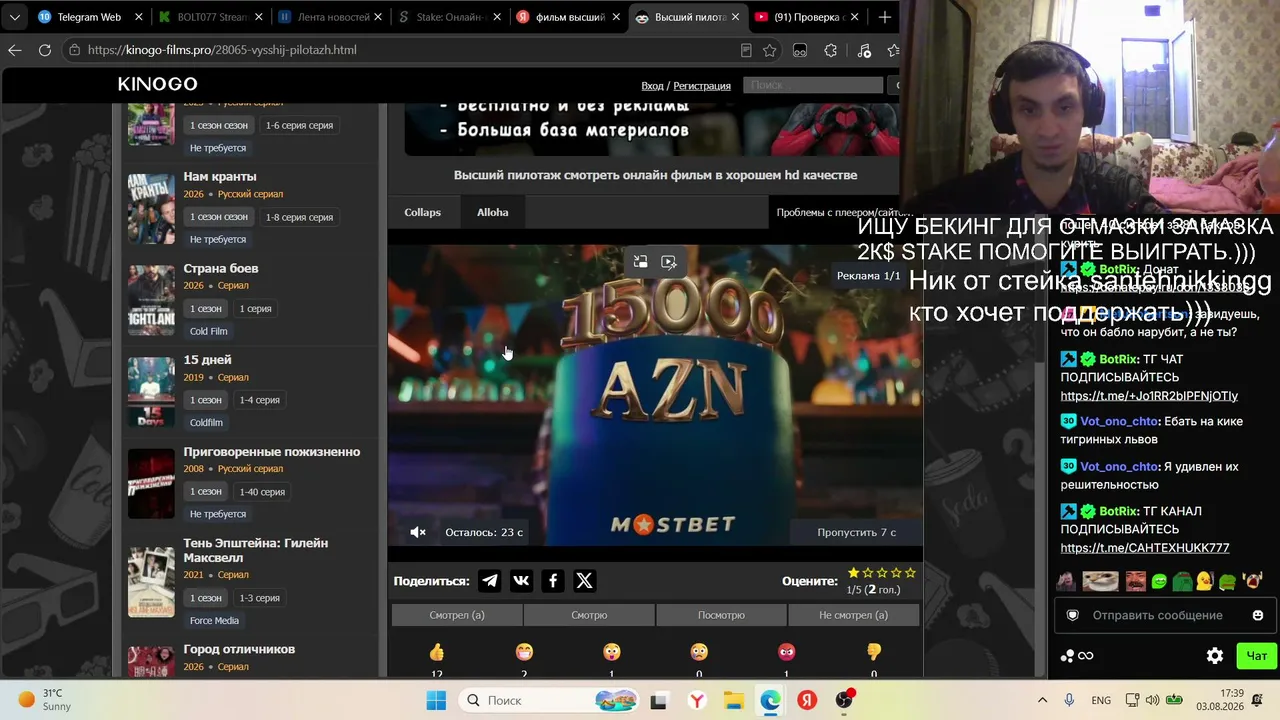
Task: React with the thumbs-down emoji
Action: point(874,652)
